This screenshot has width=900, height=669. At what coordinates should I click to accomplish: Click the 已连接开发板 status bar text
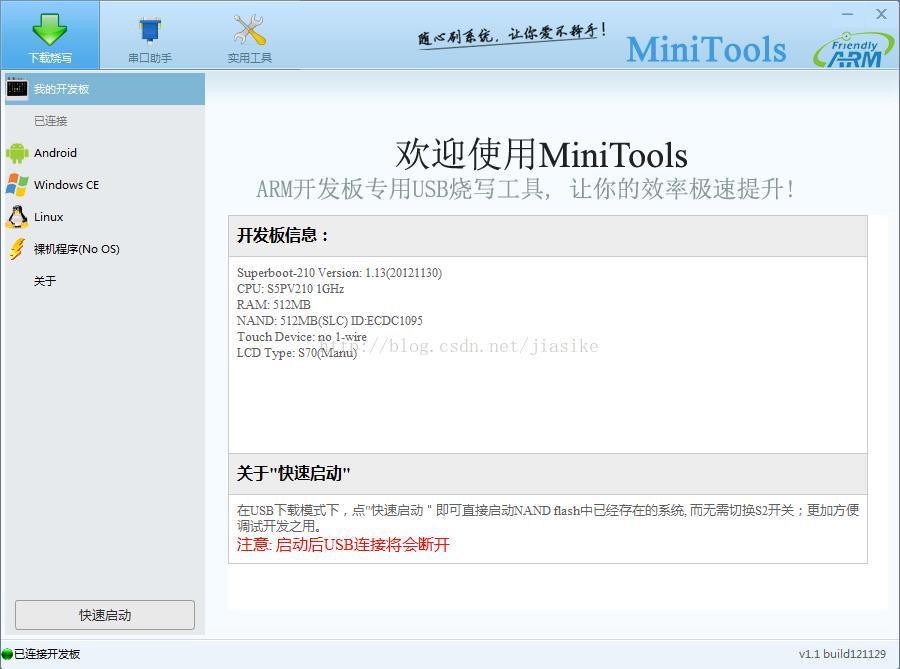[x=47, y=654]
